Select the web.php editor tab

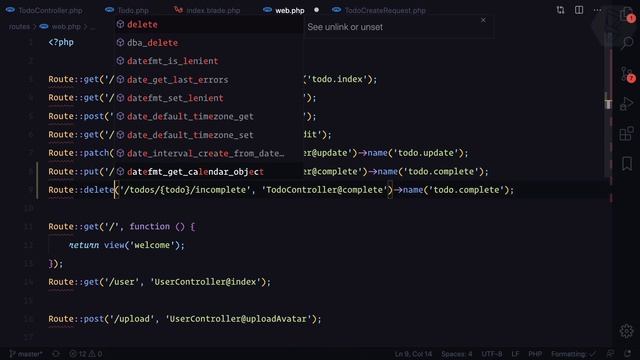click(284, 10)
